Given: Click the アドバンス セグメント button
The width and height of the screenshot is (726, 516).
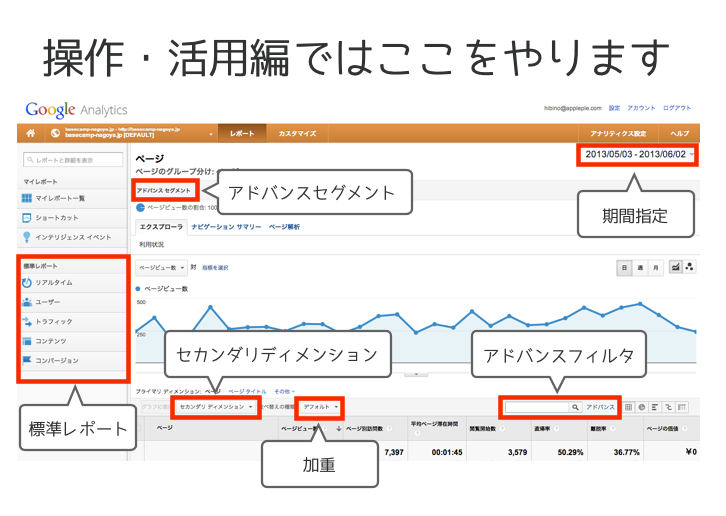Looking at the screenshot, I should (164, 190).
